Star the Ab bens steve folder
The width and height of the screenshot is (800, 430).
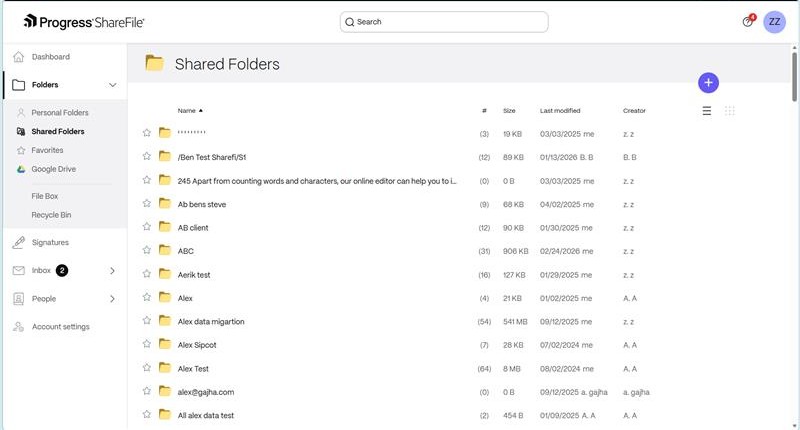pyautogui.click(x=147, y=203)
